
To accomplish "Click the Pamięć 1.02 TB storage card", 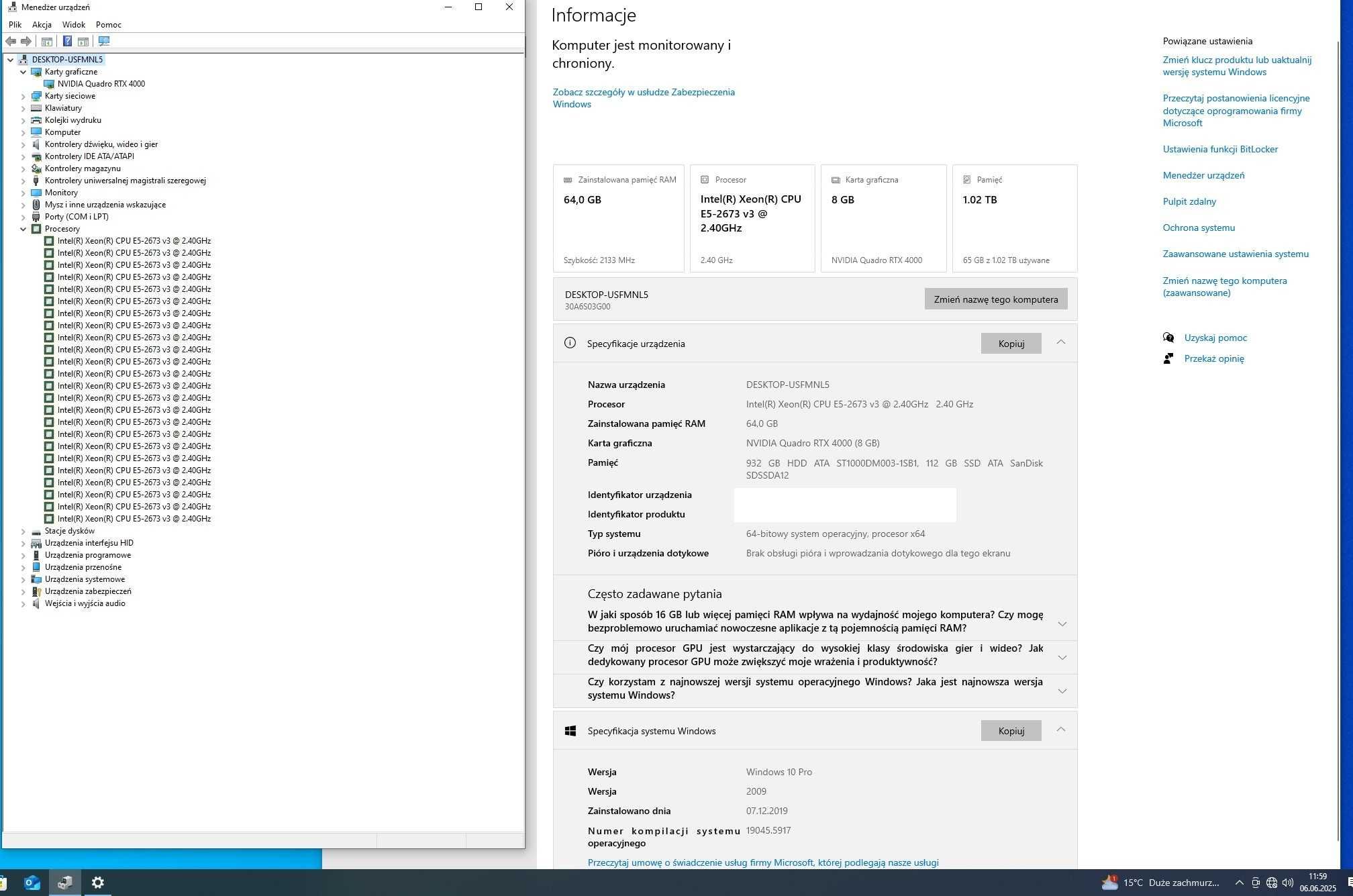I will click(x=1015, y=218).
